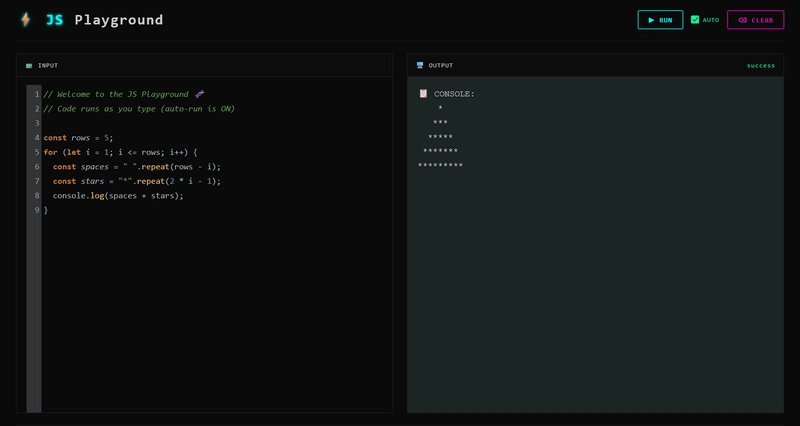Click the auto-run is ON comment line
This screenshot has width=800, height=426.
(139, 109)
